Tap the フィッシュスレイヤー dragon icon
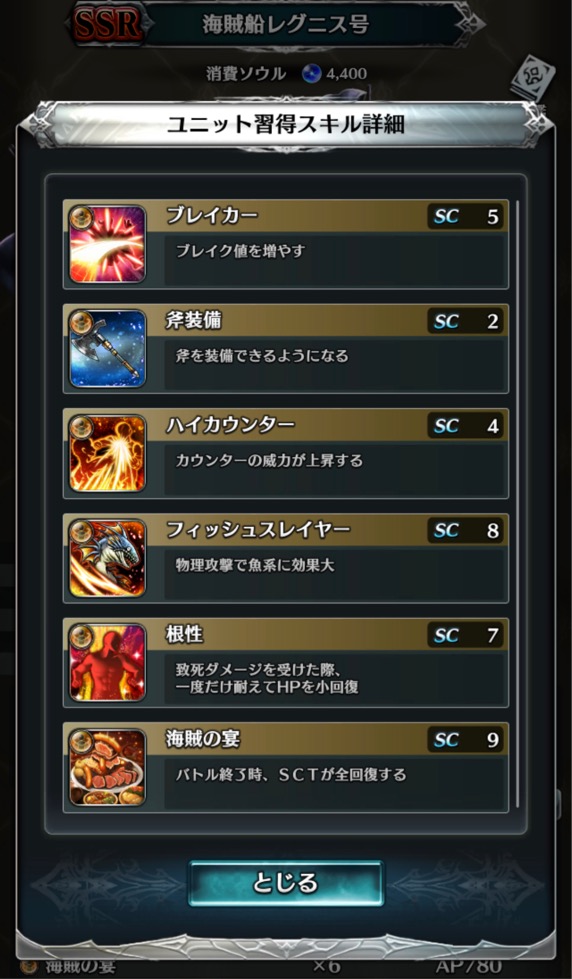The height and width of the screenshot is (979, 572). [x=107, y=558]
